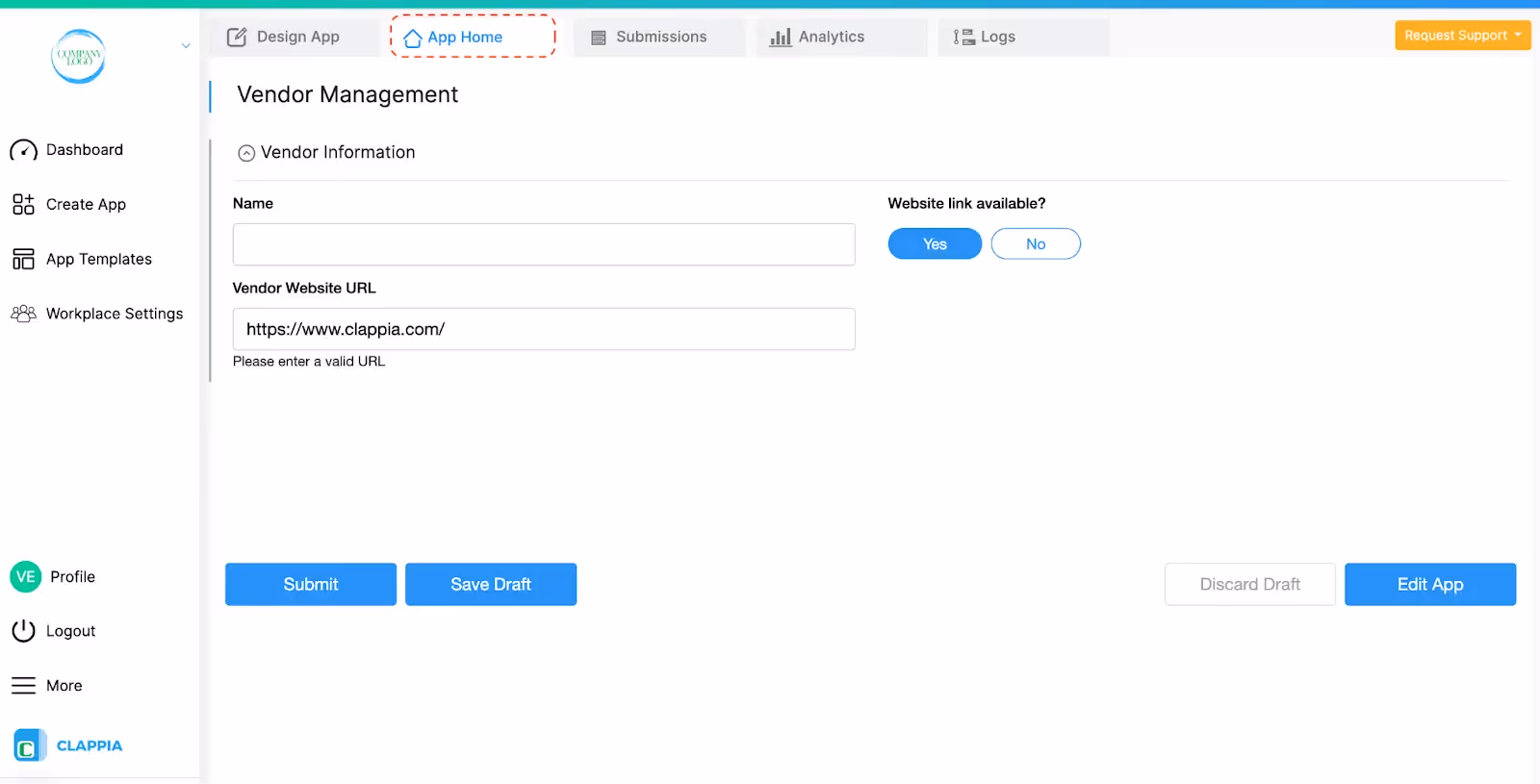Viewport: 1540px width, 784px height.
Task: Open the Request Support dropdown
Action: (1462, 36)
